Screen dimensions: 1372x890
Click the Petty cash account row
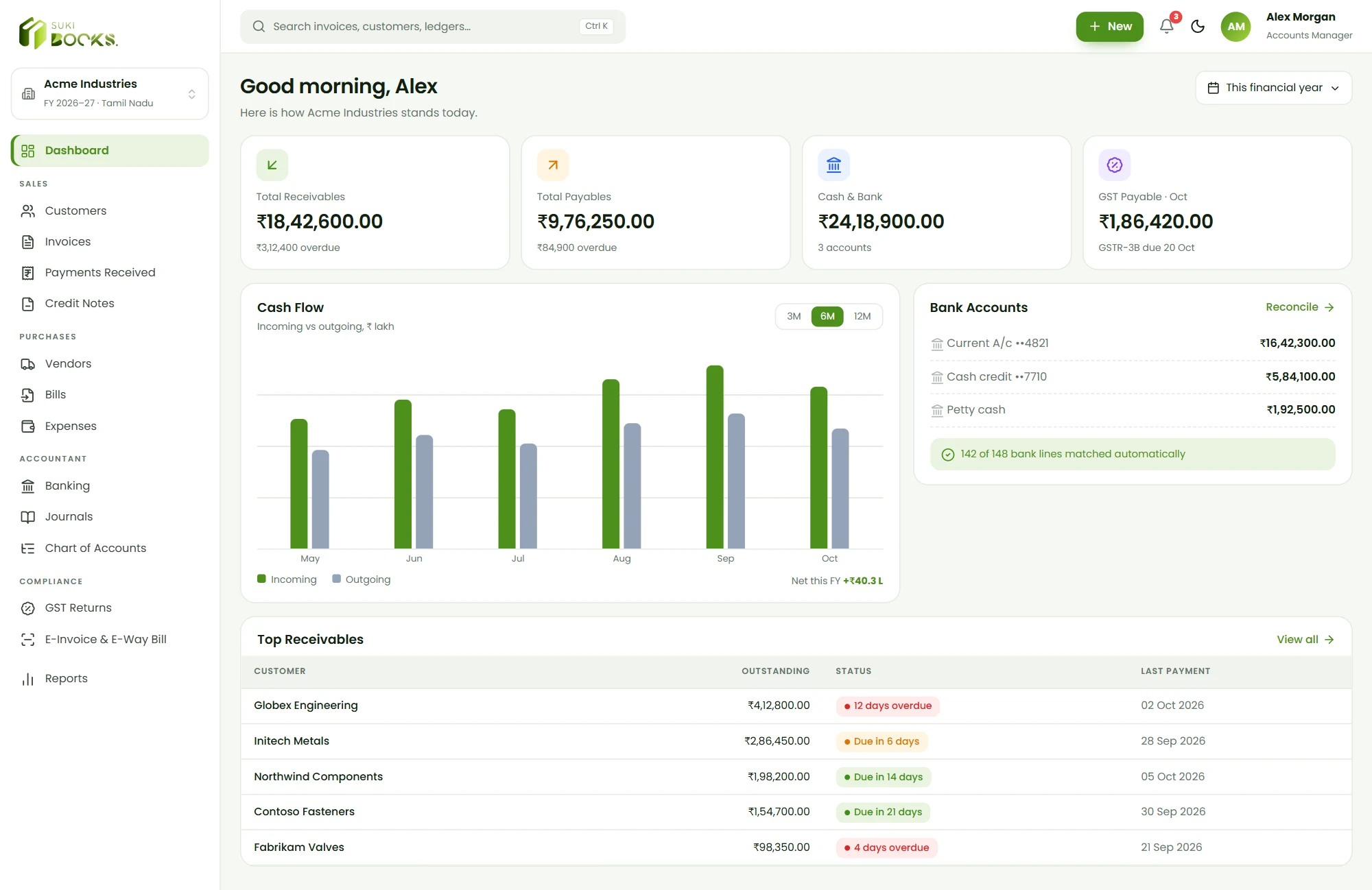(1132, 410)
